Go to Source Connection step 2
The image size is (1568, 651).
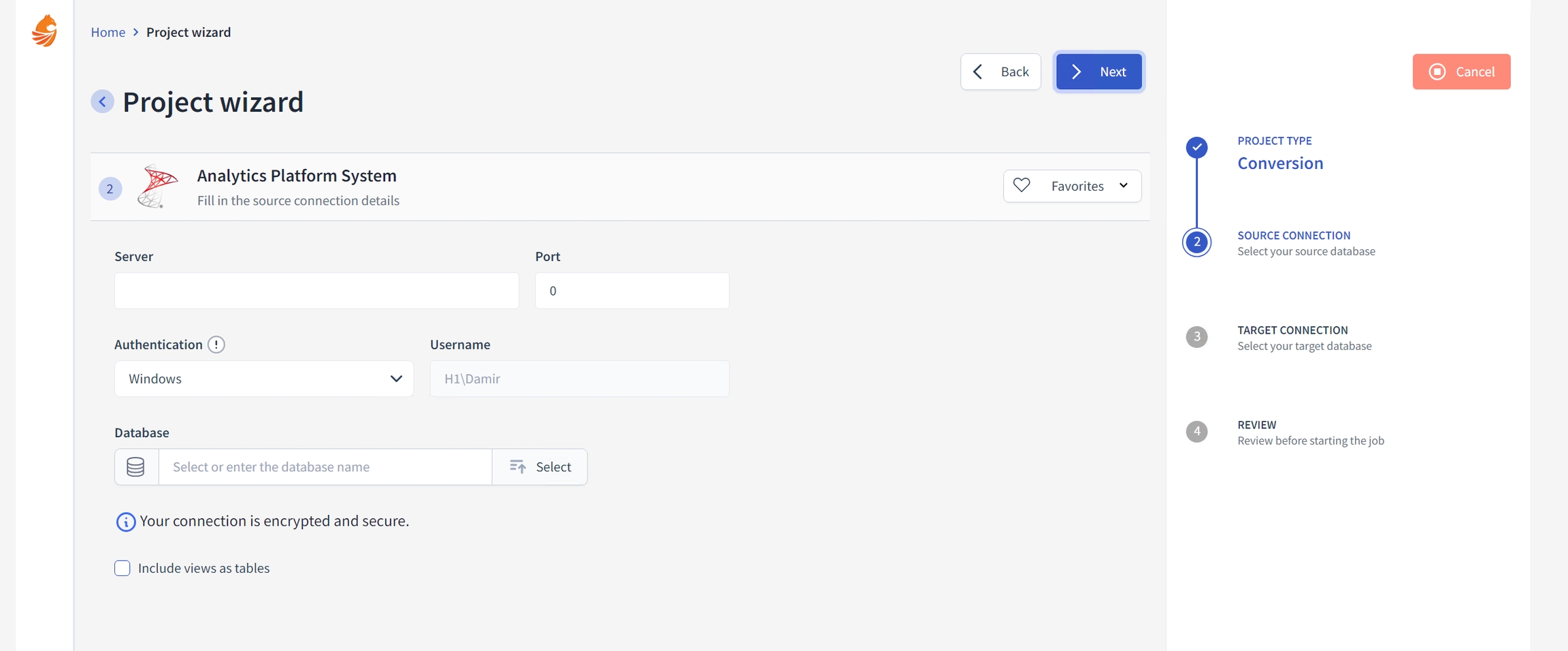(1196, 242)
